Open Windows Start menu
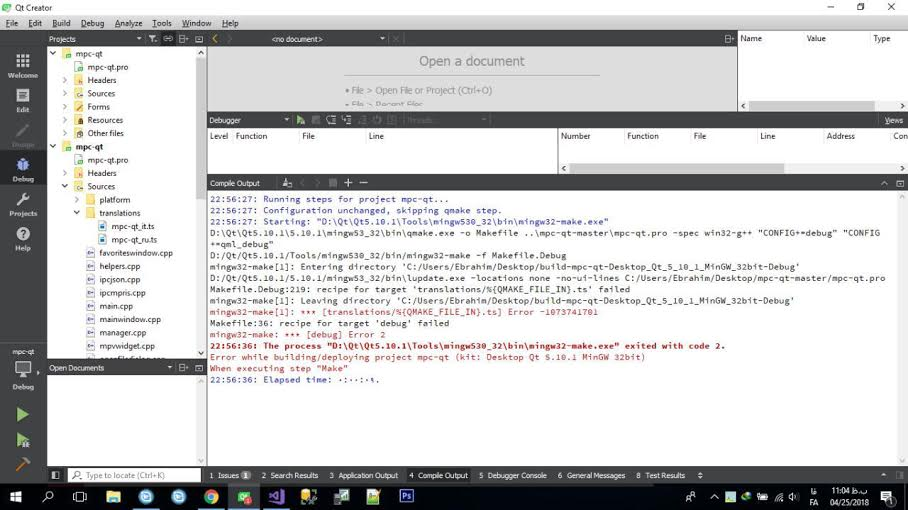The height and width of the screenshot is (510, 908). coord(16,497)
